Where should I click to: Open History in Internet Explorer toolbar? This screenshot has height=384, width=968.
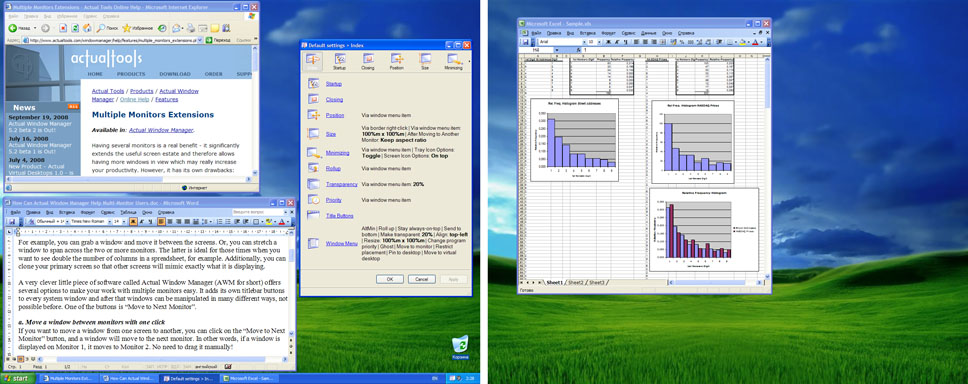pos(162,28)
